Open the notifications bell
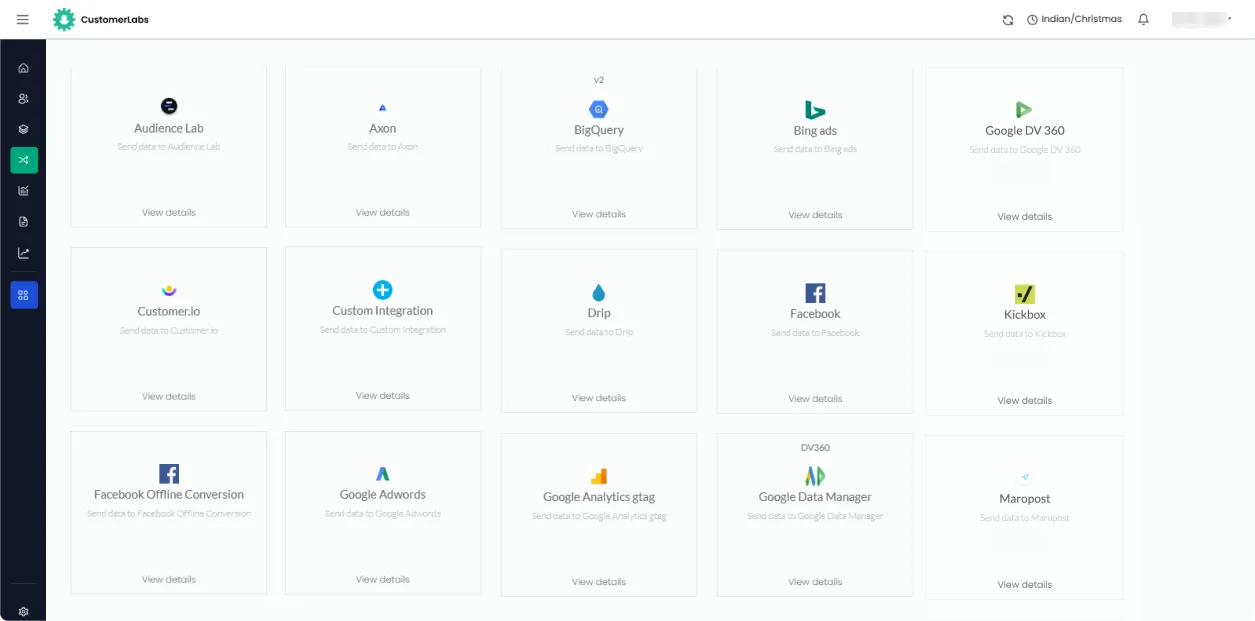 (x=1144, y=19)
